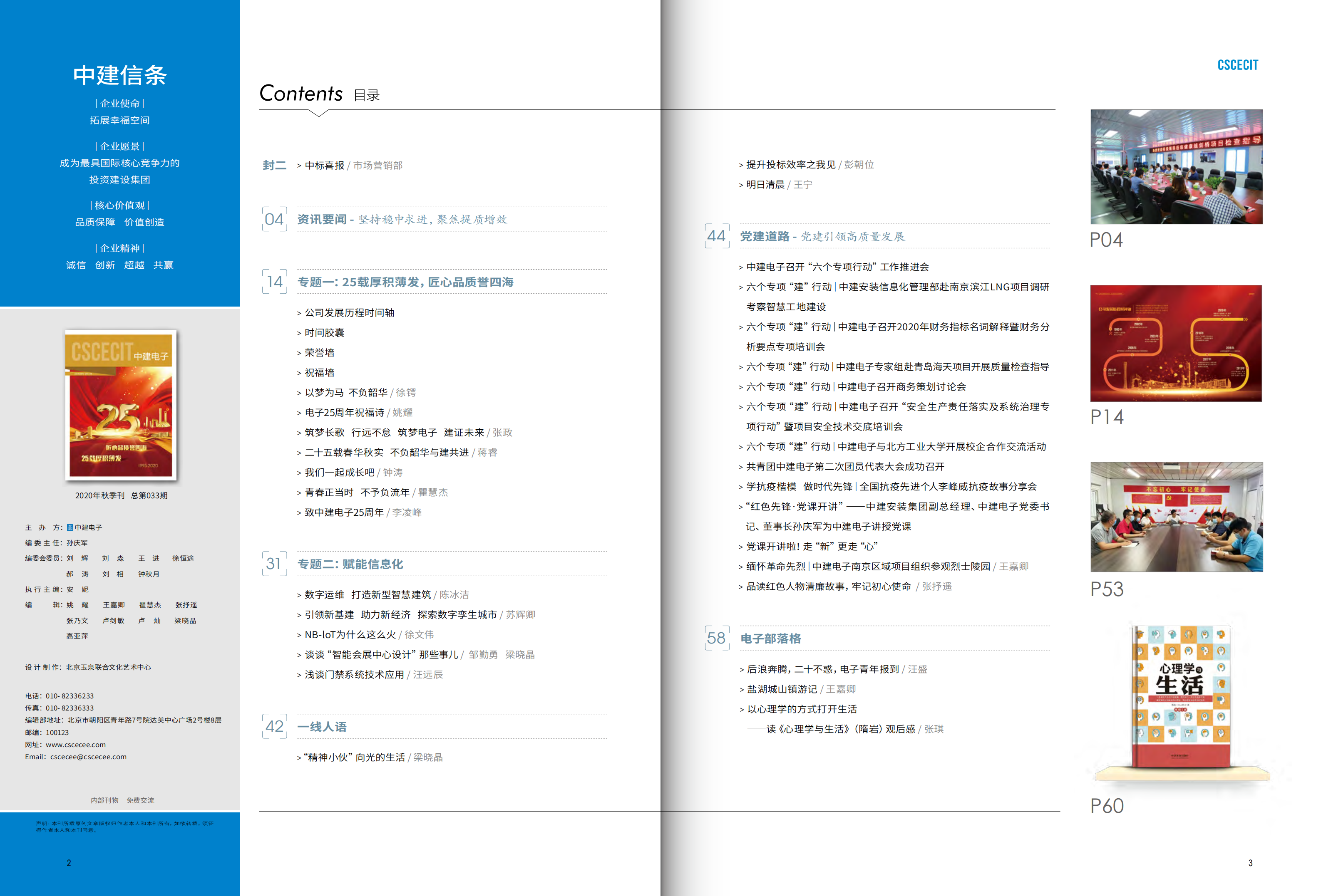This screenshot has width=1321, height=896.
Task: Open 专题一: 25载厚积薄发 section heading
Action: click(x=405, y=282)
